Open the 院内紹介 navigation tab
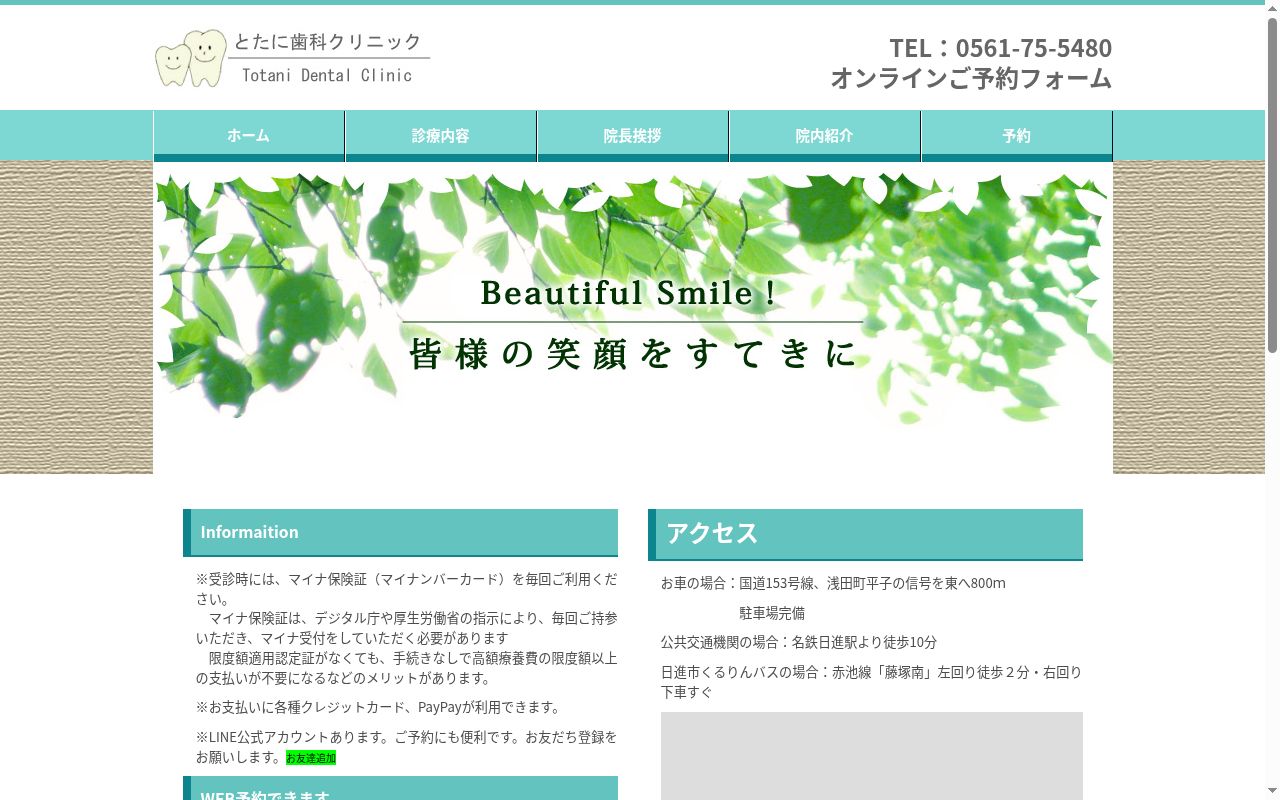Viewport: 1280px width, 800px height. tap(825, 136)
